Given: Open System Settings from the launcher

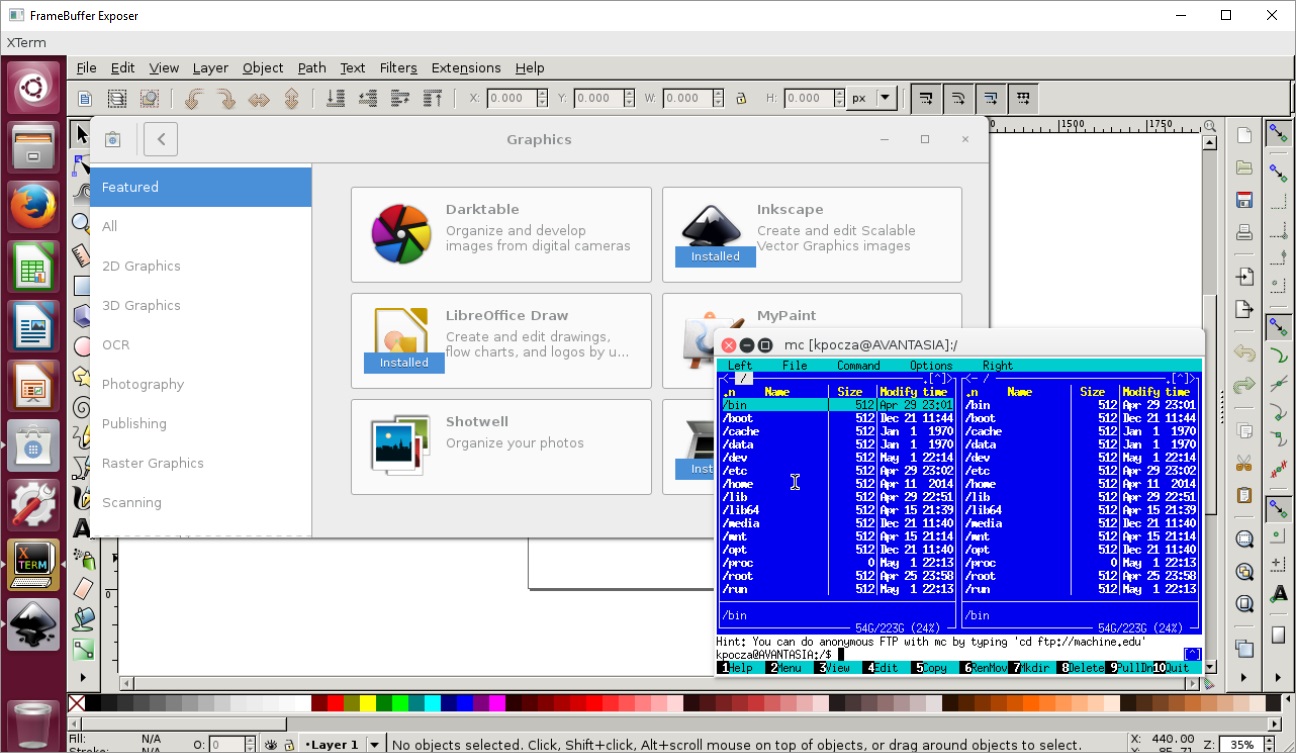Looking at the screenshot, I should click(x=34, y=506).
